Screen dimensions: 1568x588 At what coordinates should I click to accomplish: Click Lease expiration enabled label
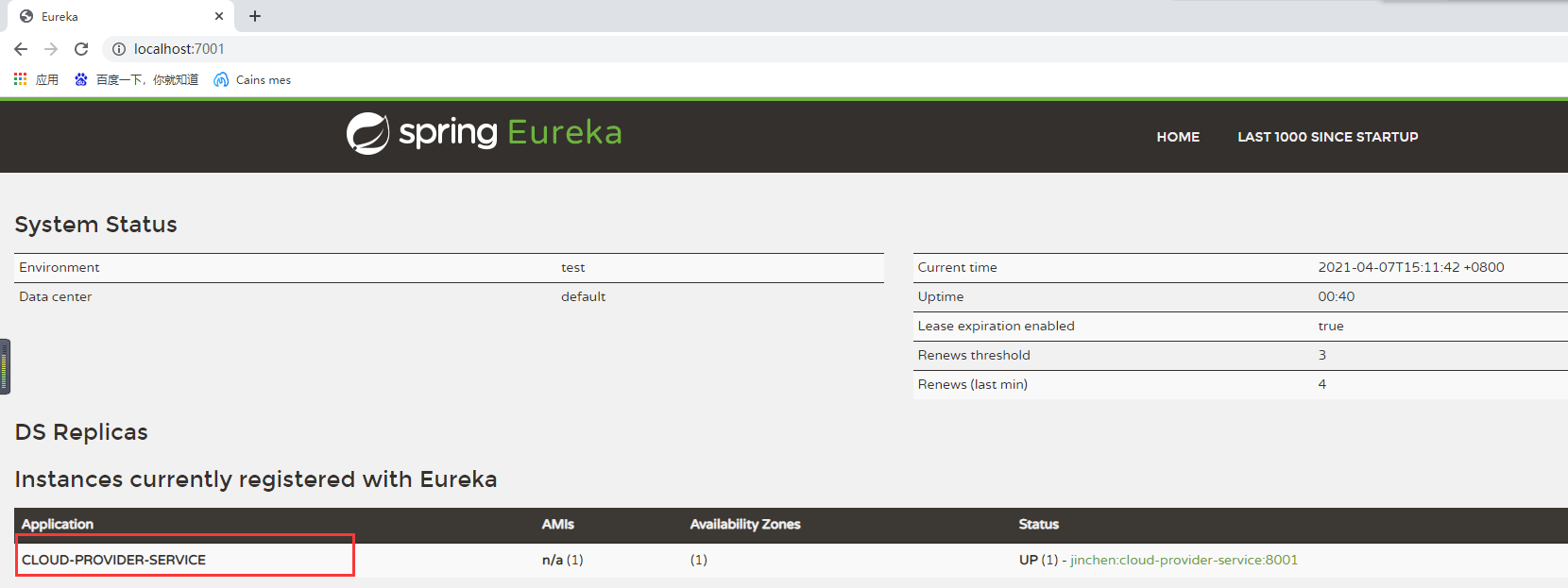[997, 326]
